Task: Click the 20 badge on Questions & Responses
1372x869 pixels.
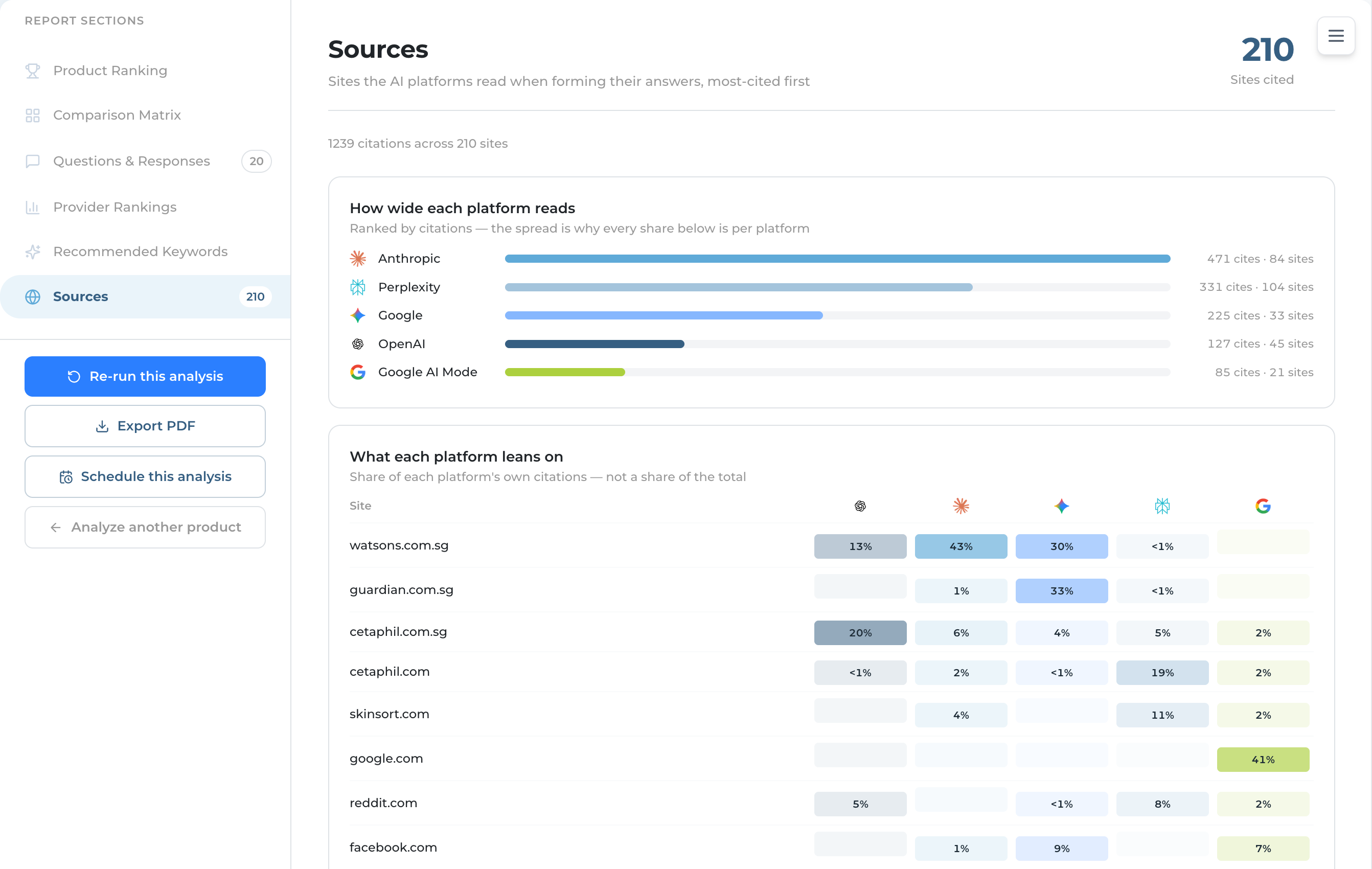Action: pos(257,161)
